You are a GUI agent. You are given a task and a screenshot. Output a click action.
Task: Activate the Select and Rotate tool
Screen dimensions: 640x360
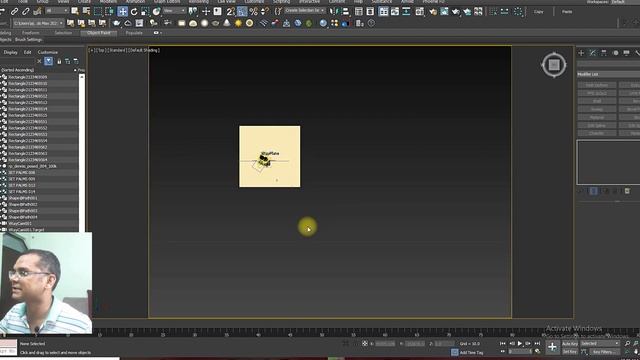click(134, 11)
